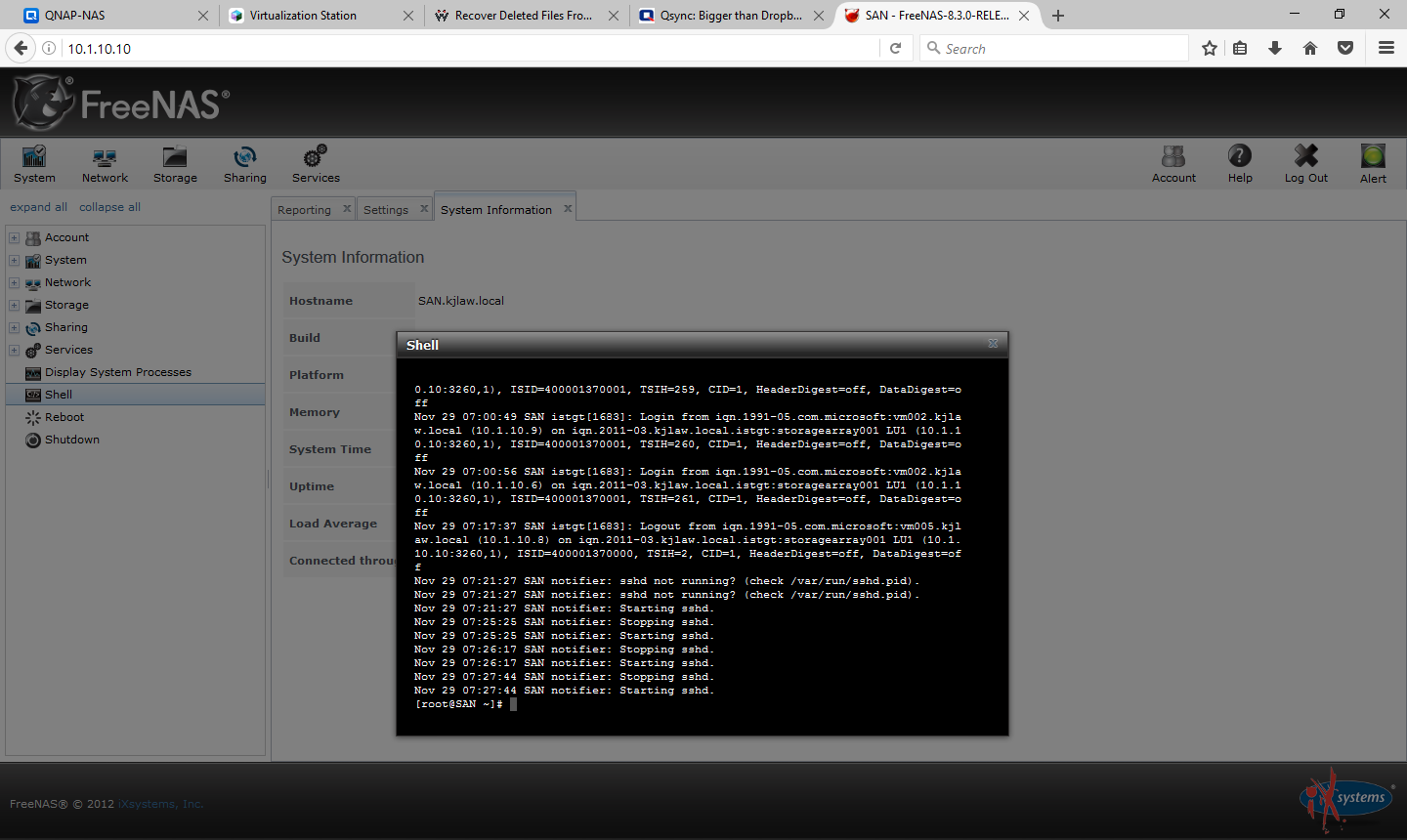Click the Hostname value SAN.kjlaw.local
Screen dimensions: 1407x840
(461, 301)
